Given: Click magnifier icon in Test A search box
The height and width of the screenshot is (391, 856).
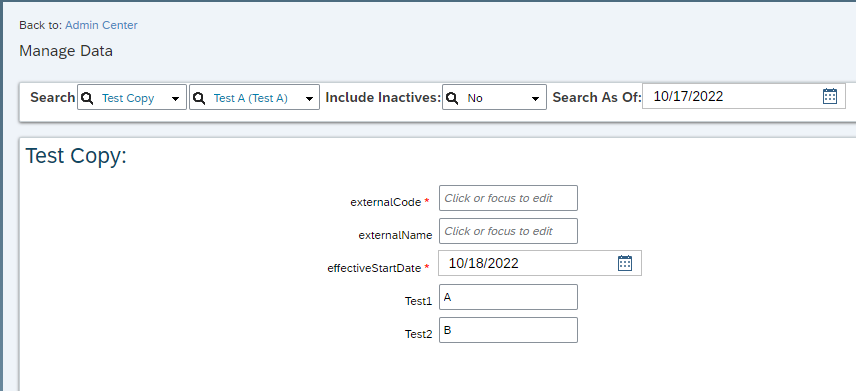Looking at the screenshot, I should [199, 98].
